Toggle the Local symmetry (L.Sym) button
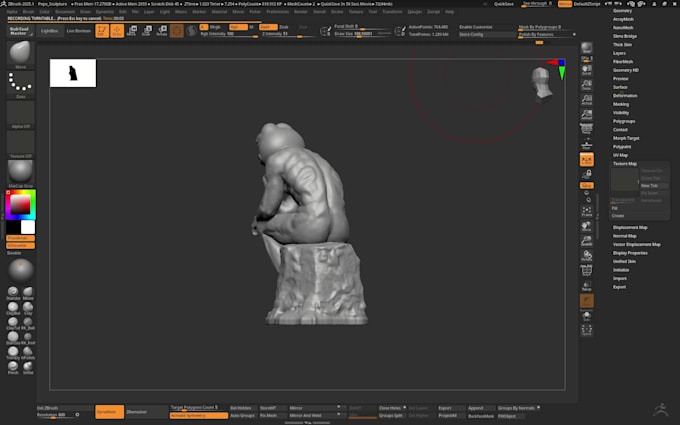 pos(586,160)
